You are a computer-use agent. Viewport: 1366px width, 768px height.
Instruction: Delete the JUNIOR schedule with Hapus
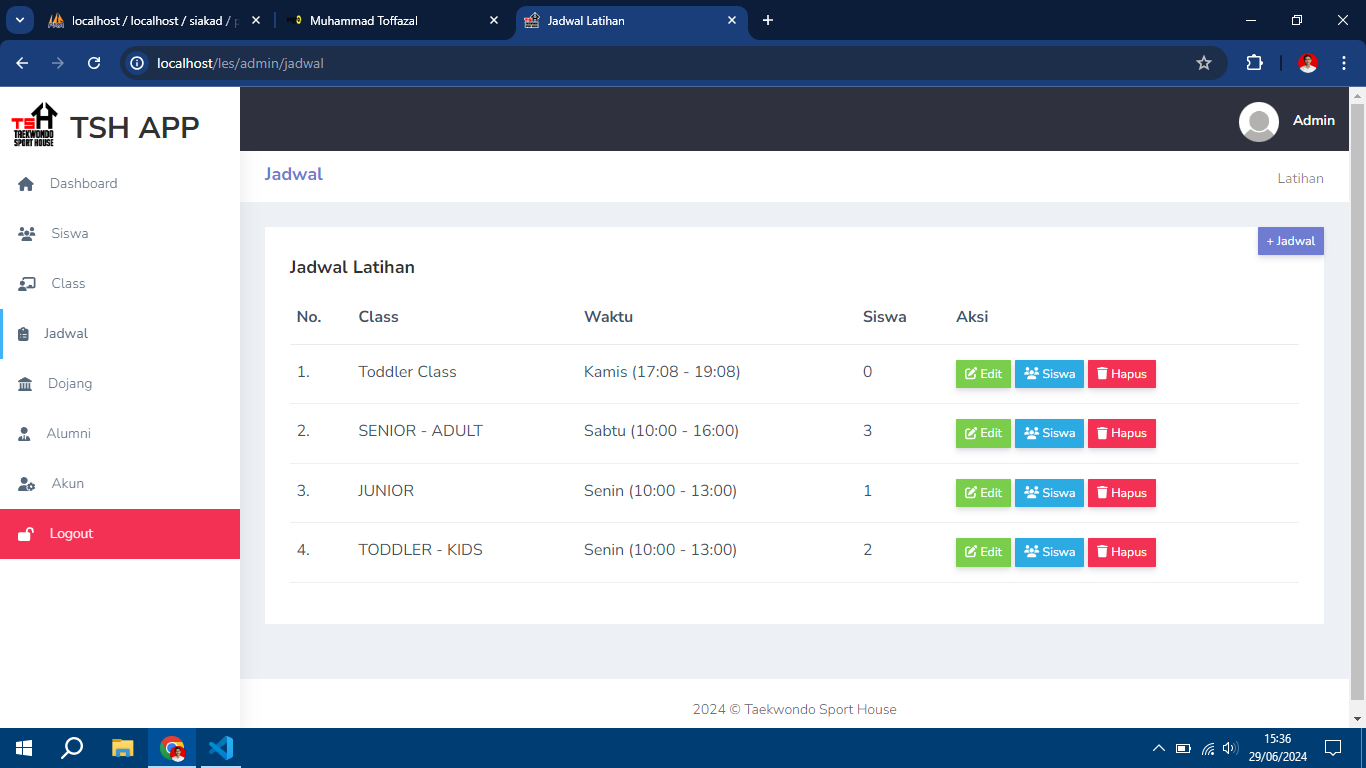click(x=1121, y=493)
